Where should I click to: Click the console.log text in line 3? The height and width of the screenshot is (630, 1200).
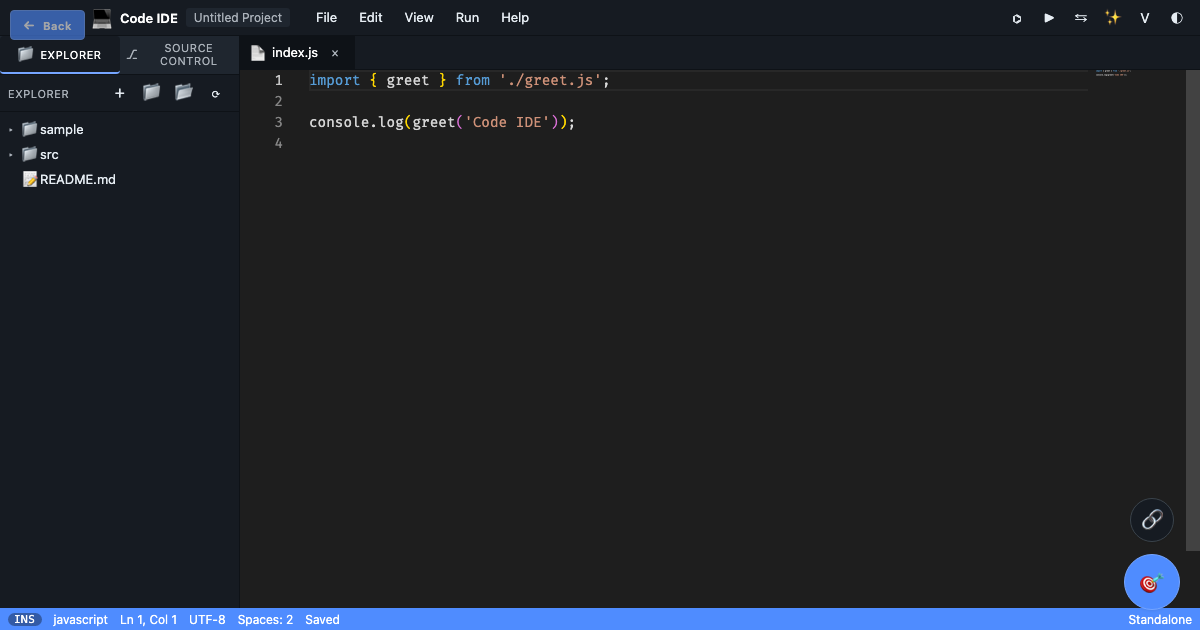click(x=357, y=122)
